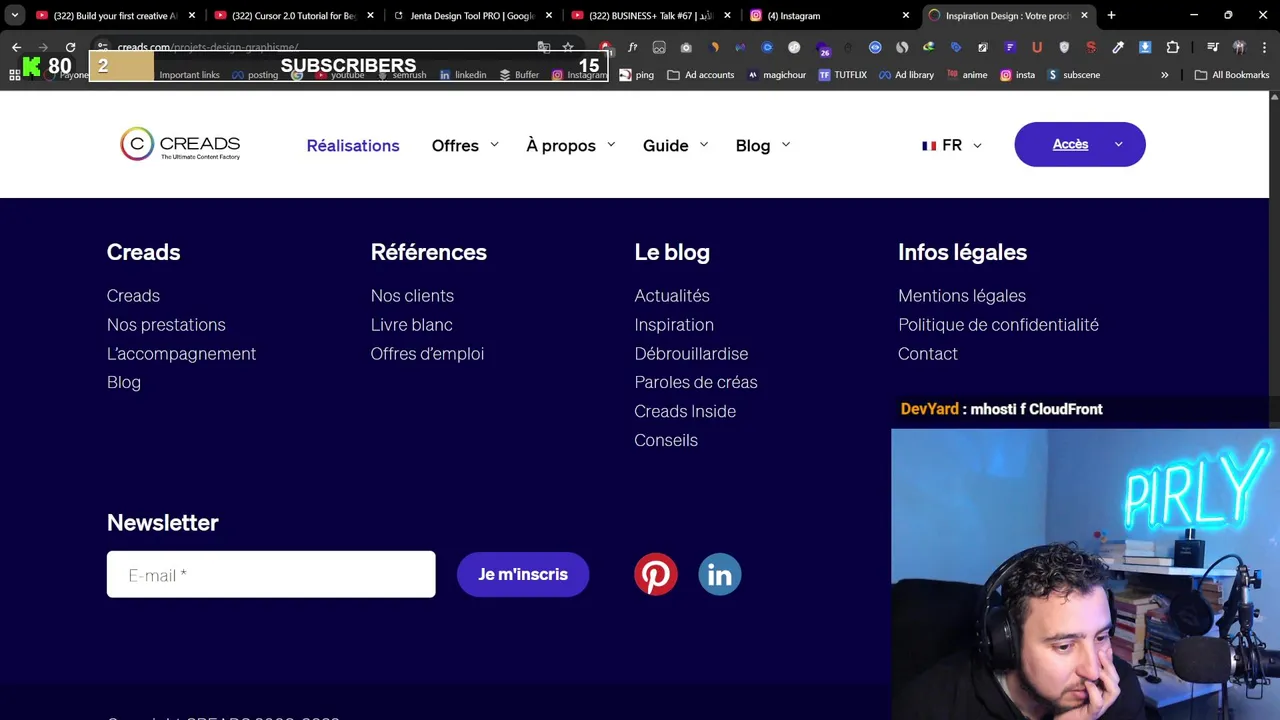The height and width of the screenshot is (720, 1280).
Task: Open the 'Paroles de créas' link
Action: pos(696,382)
